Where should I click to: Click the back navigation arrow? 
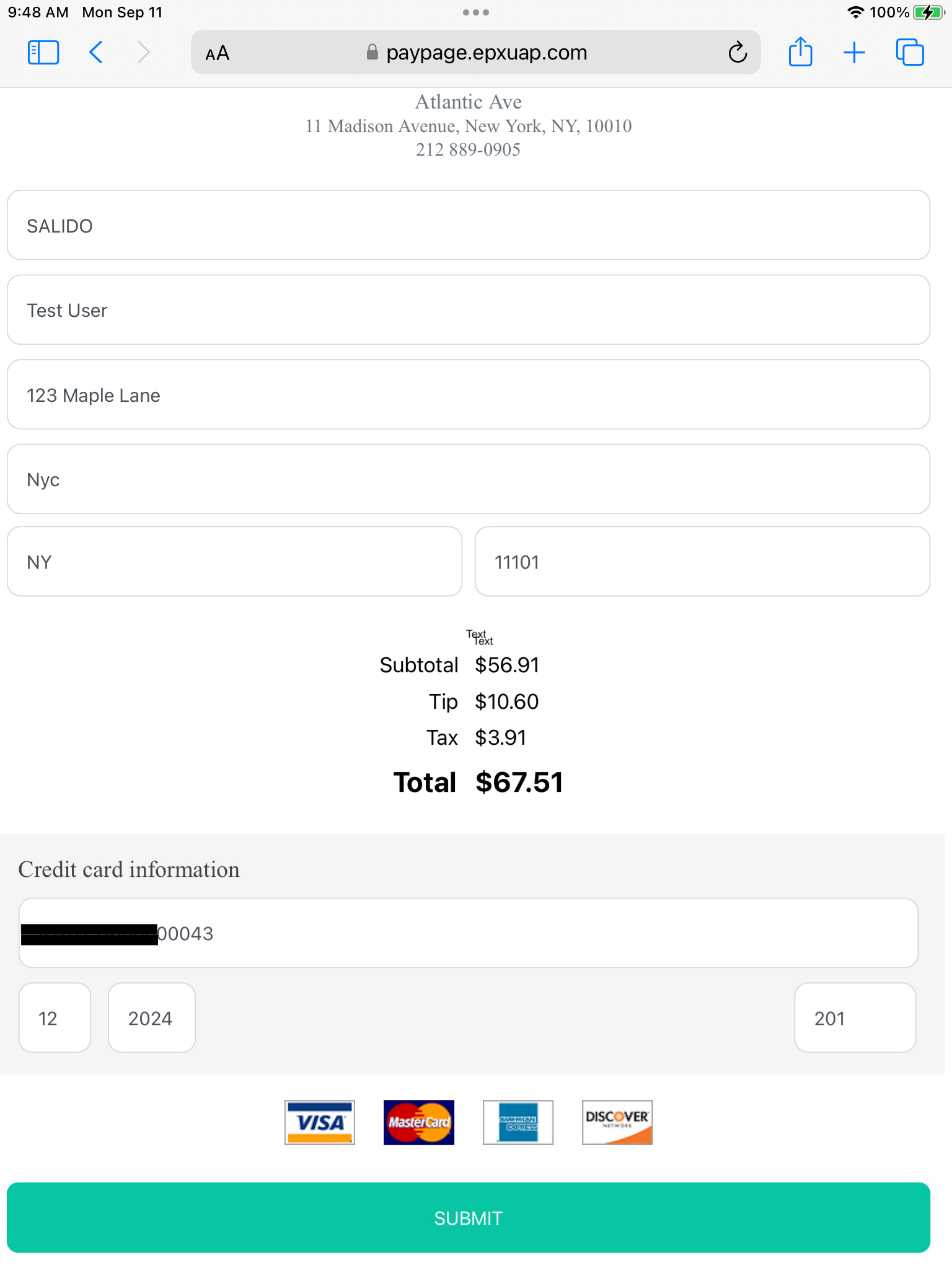click(95, 52)
